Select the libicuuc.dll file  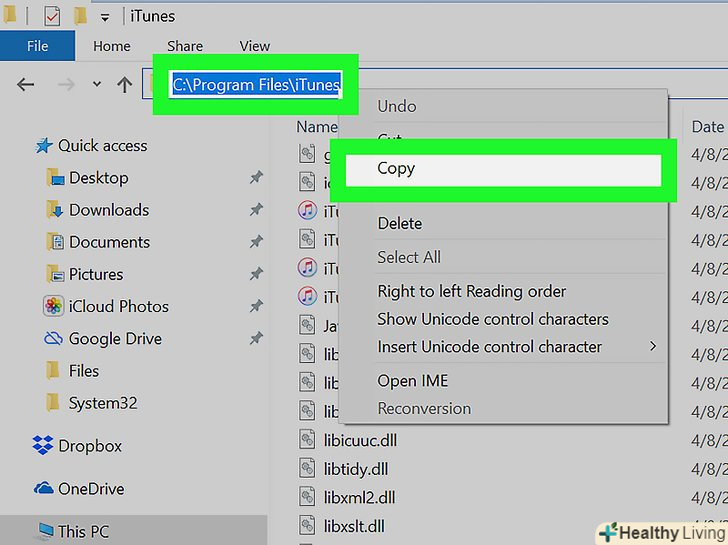360,440
